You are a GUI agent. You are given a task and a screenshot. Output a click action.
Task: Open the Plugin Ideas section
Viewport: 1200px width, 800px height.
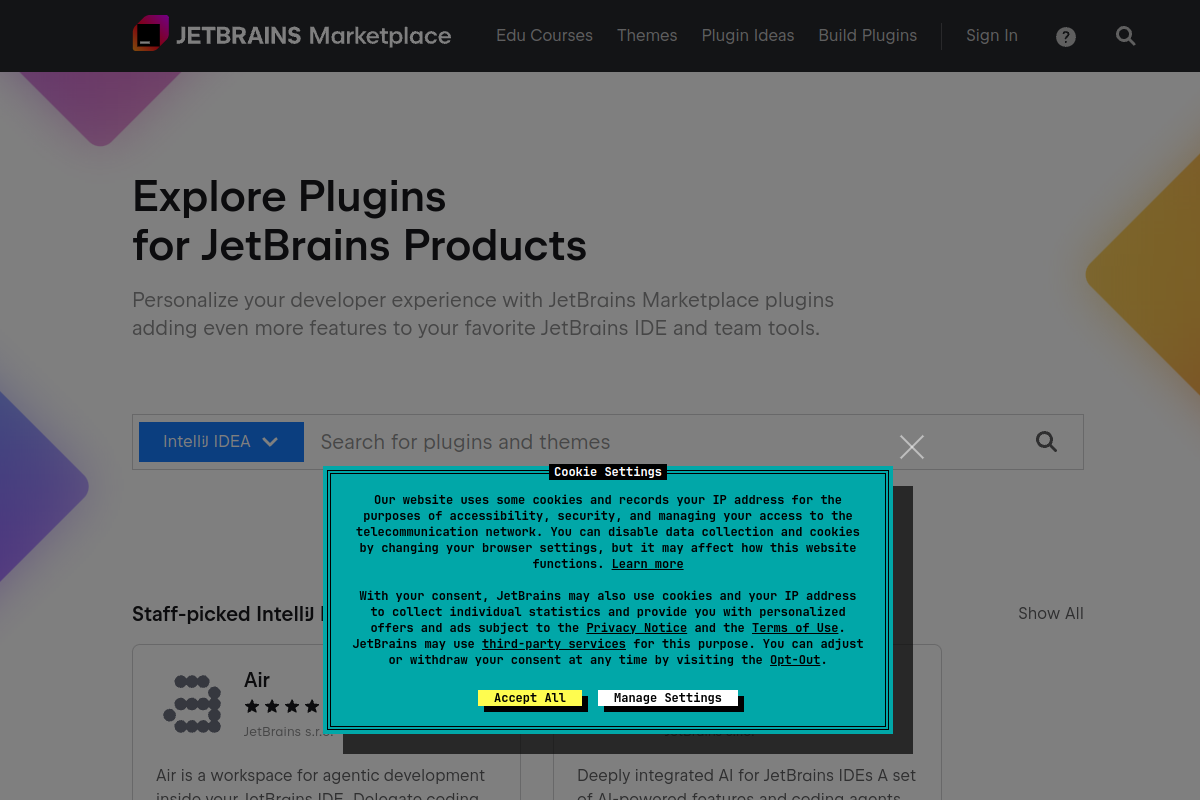click(748, 35)
